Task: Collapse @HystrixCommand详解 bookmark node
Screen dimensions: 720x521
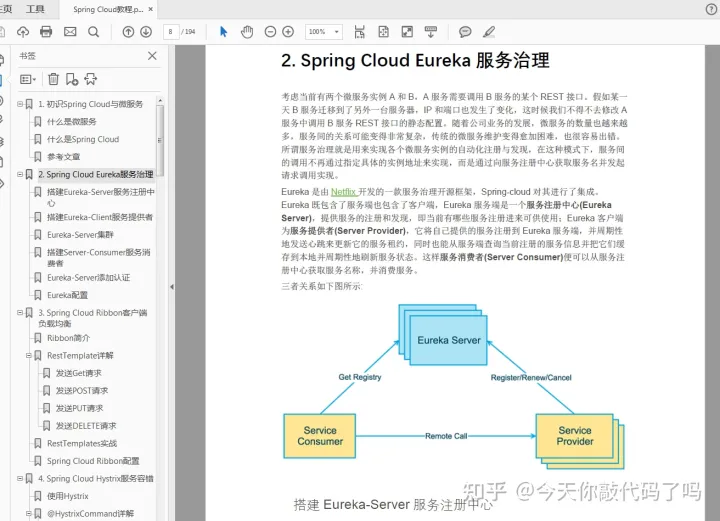Action: click(x=28, y=514)
